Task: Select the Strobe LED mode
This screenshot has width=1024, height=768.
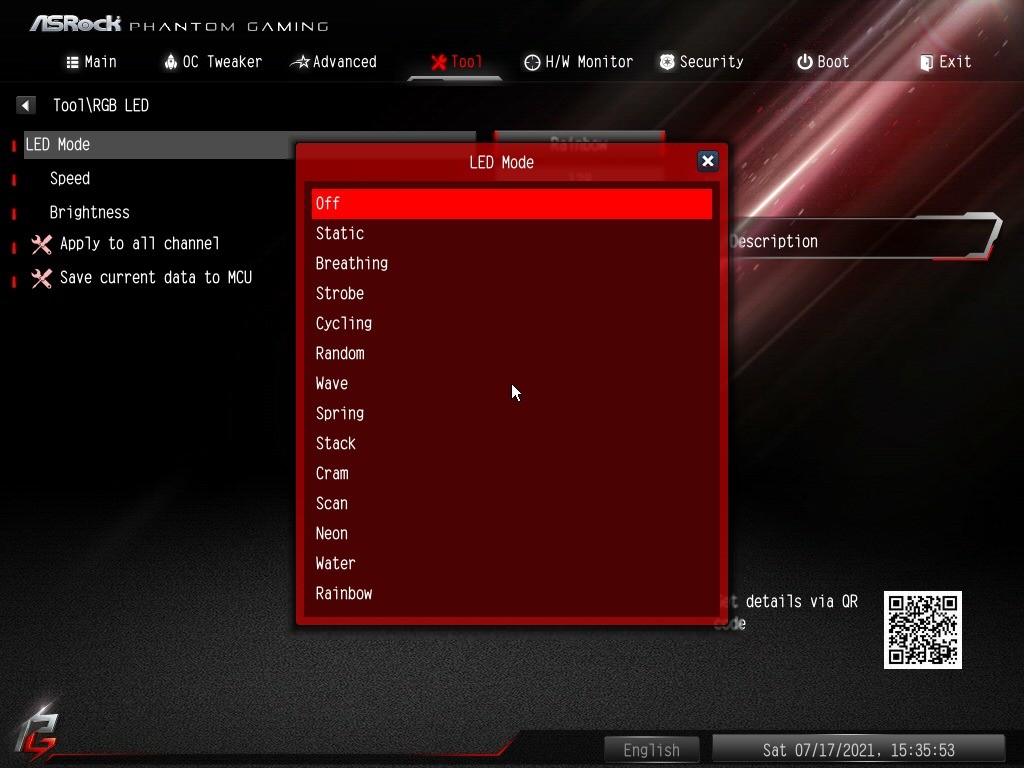Action: point(511,294)
